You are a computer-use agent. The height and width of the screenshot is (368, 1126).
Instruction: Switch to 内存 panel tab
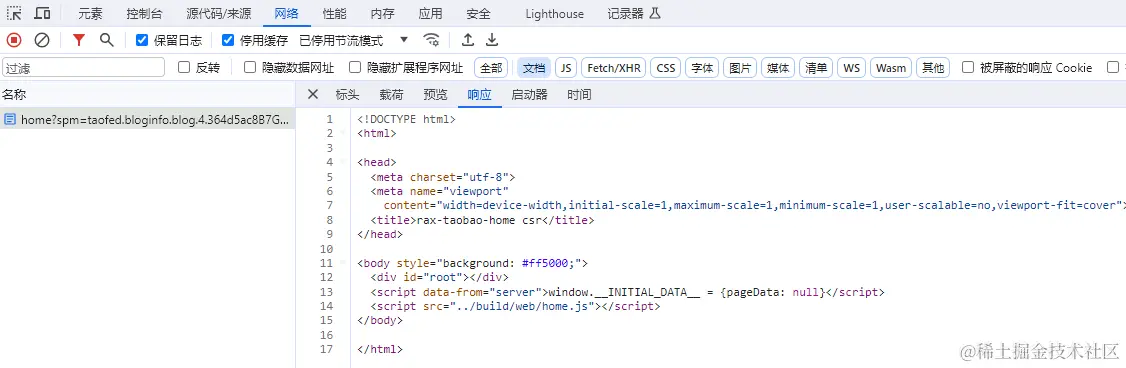pyautogui.click(x=383, y=14)
